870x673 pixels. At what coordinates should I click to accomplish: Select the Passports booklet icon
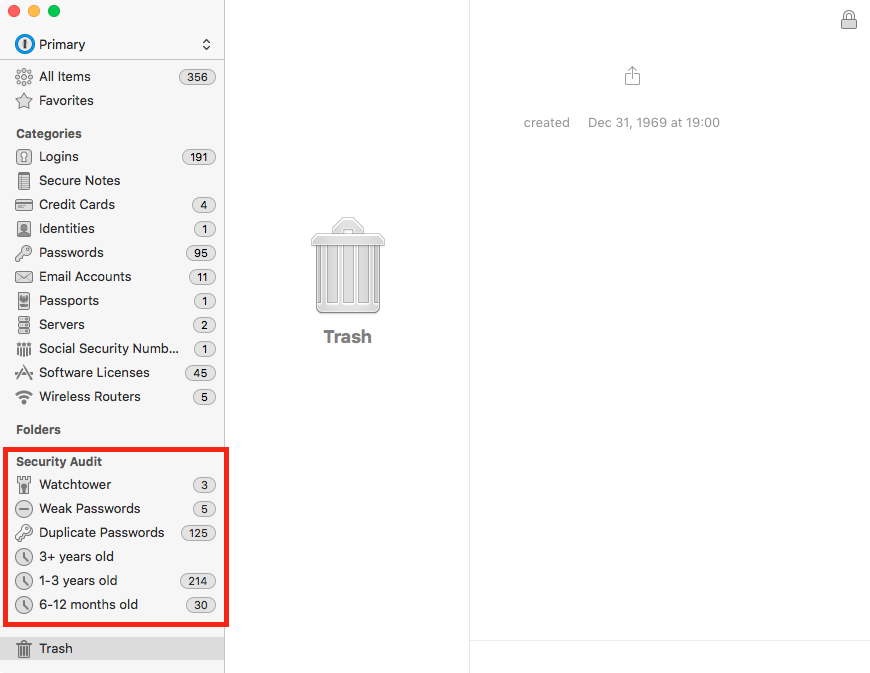coord(24,301)
